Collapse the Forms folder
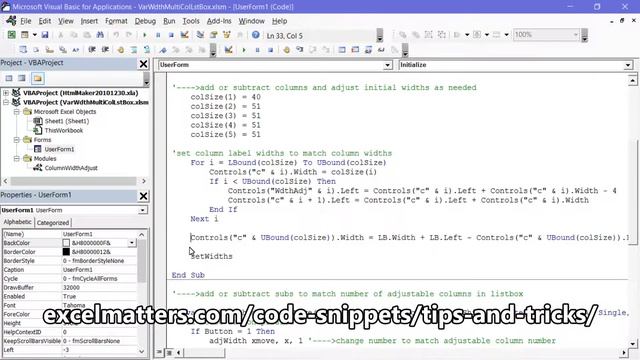Image resolution: width=640 pixels, height=360 pixels. [16, 140]
